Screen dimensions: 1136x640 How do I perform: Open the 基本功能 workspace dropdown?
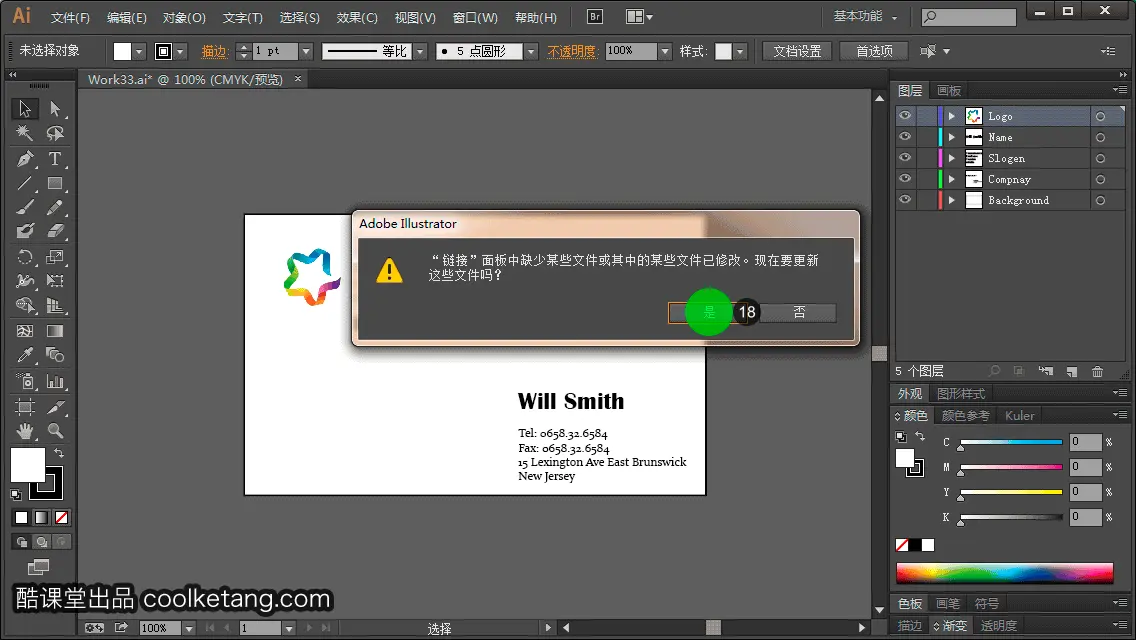[865, 17]
